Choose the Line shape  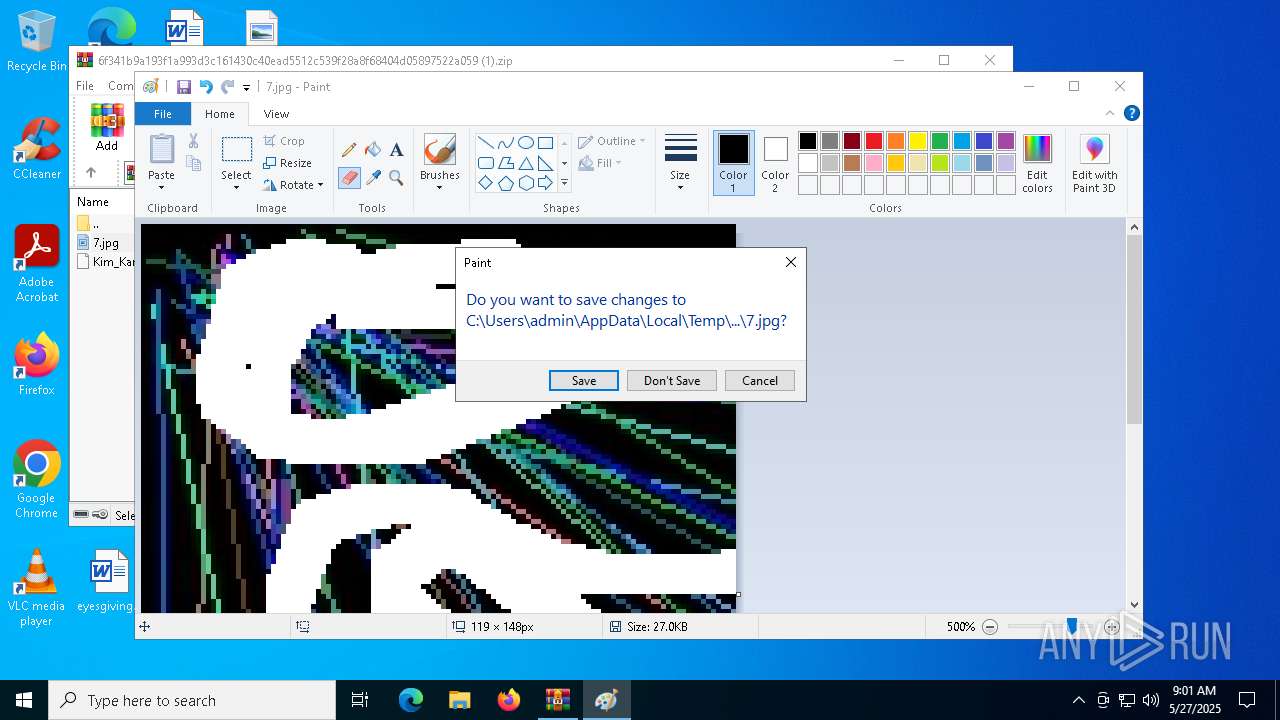[485, 142]
